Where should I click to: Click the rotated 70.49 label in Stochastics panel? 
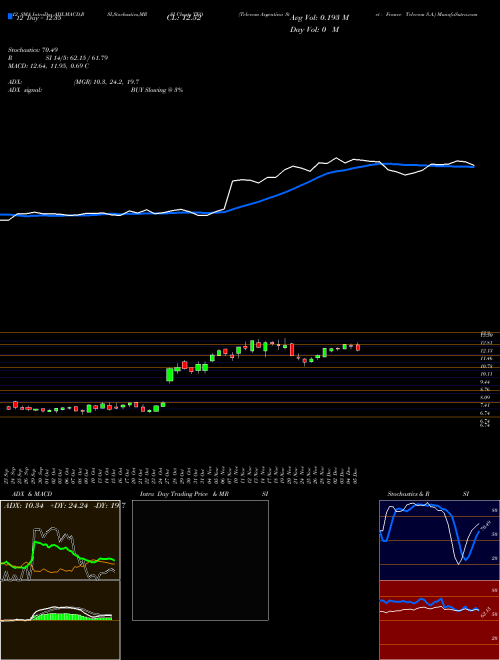[485, 526]
